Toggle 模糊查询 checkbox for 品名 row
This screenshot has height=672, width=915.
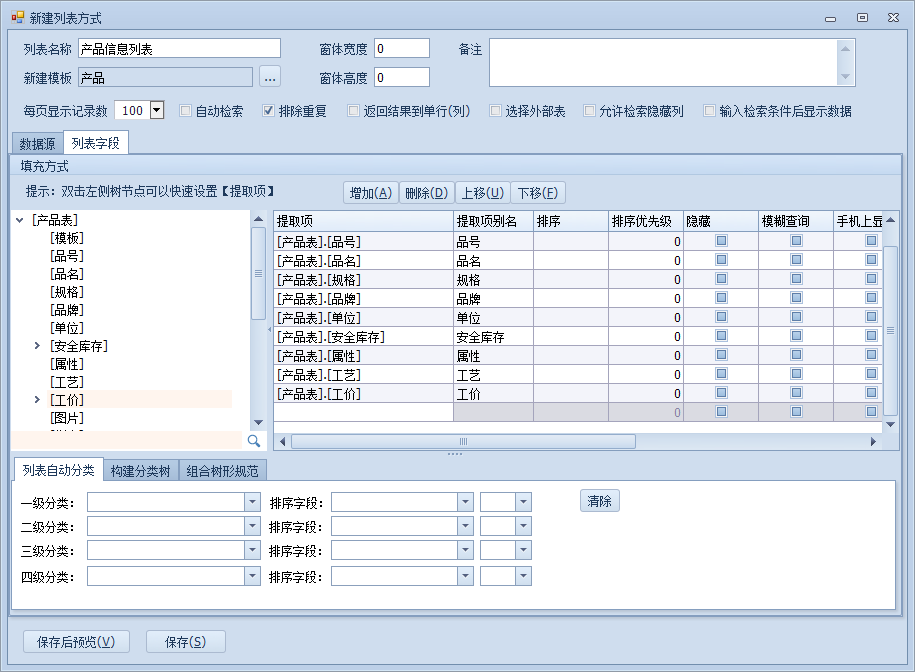coord(797,260)
